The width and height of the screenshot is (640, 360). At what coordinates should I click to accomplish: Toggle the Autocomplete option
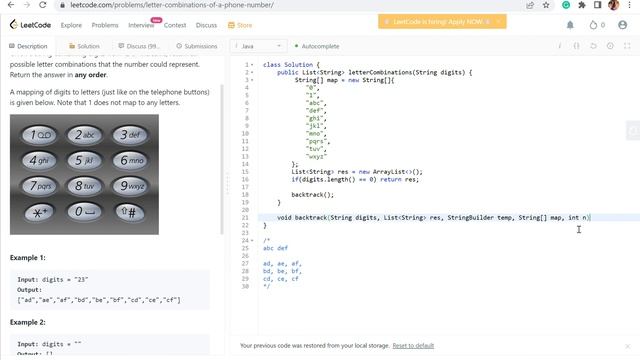coord(317,46)
